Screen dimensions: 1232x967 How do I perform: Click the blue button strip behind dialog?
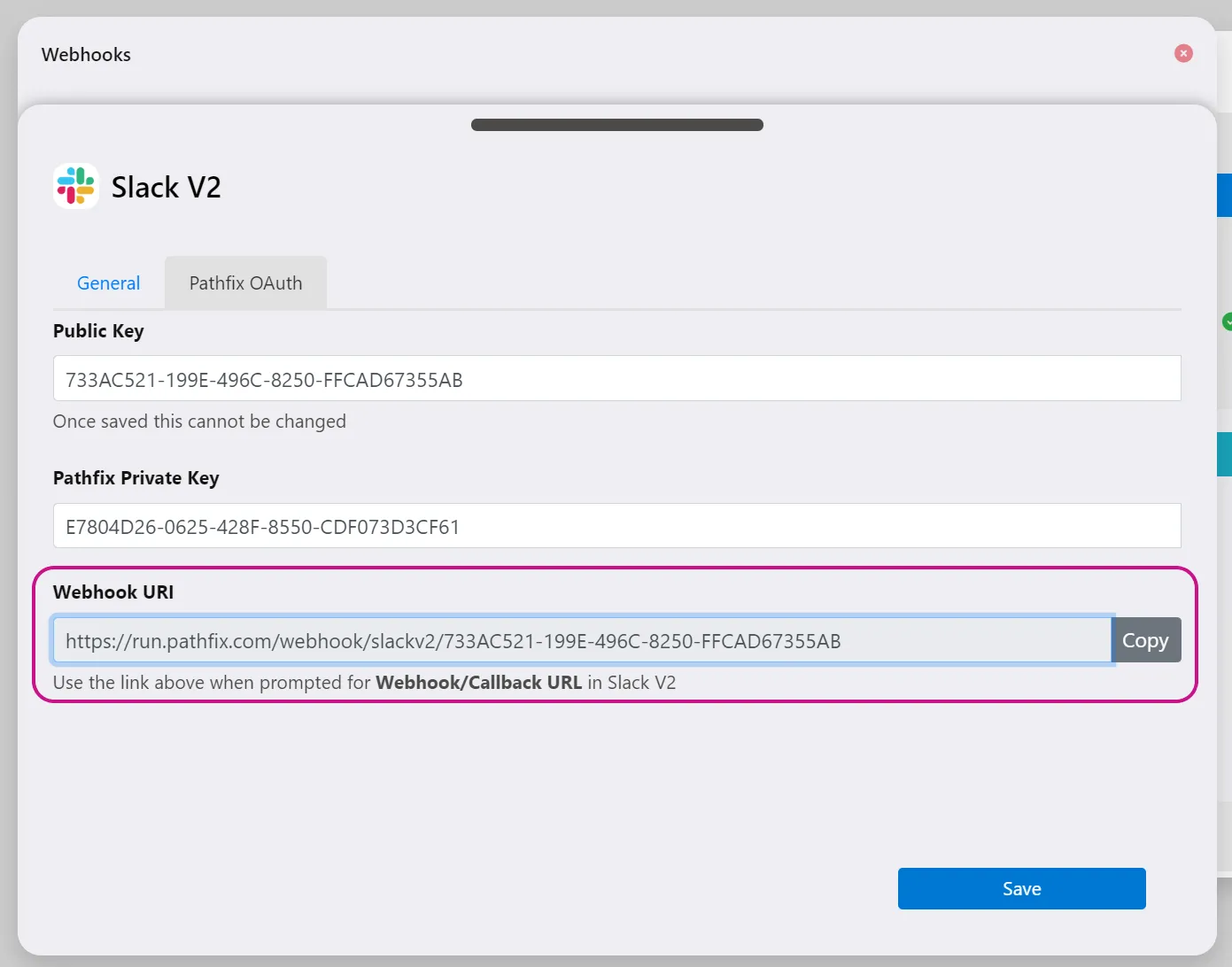click(x=1224, y=195)
